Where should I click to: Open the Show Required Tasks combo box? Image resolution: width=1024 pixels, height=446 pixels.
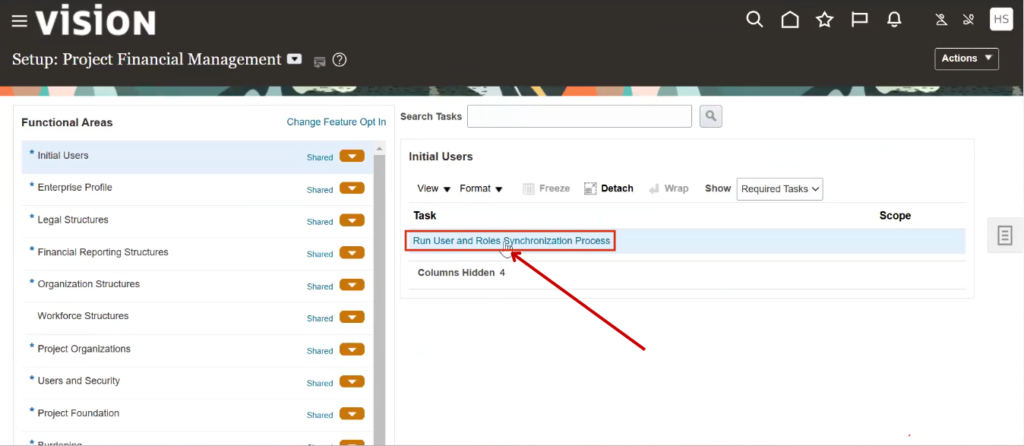coord(779,188)
